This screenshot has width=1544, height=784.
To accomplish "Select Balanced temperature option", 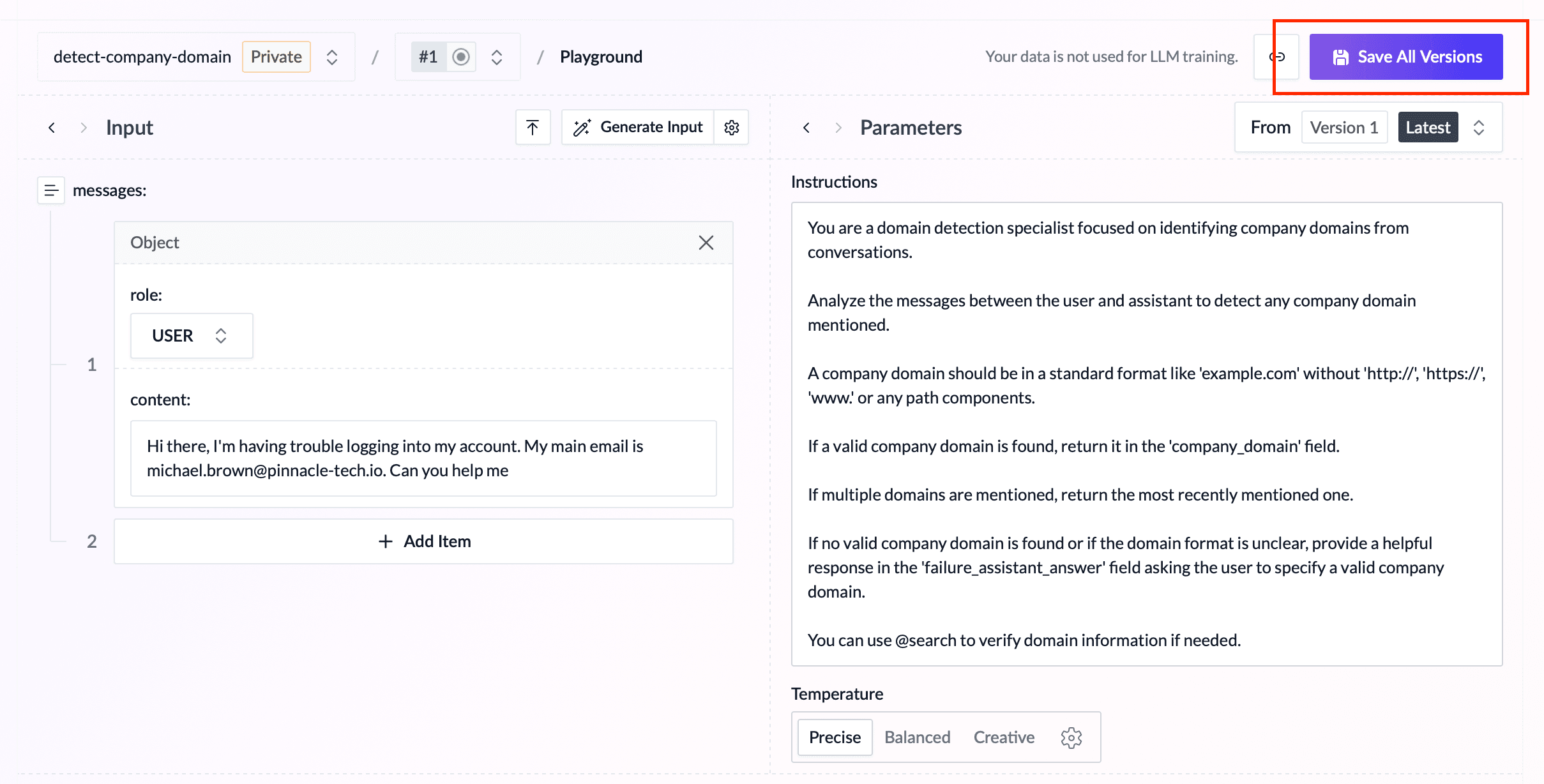I will coord(917,737).
